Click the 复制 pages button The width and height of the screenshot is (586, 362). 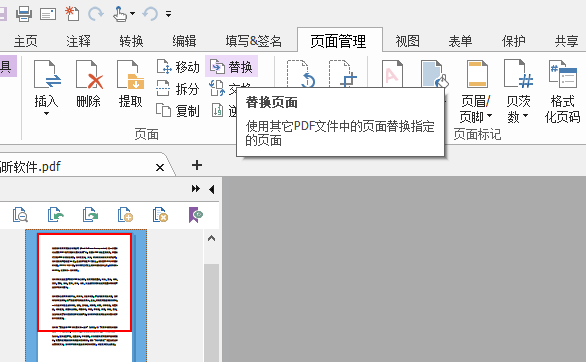tap(178, 111)
